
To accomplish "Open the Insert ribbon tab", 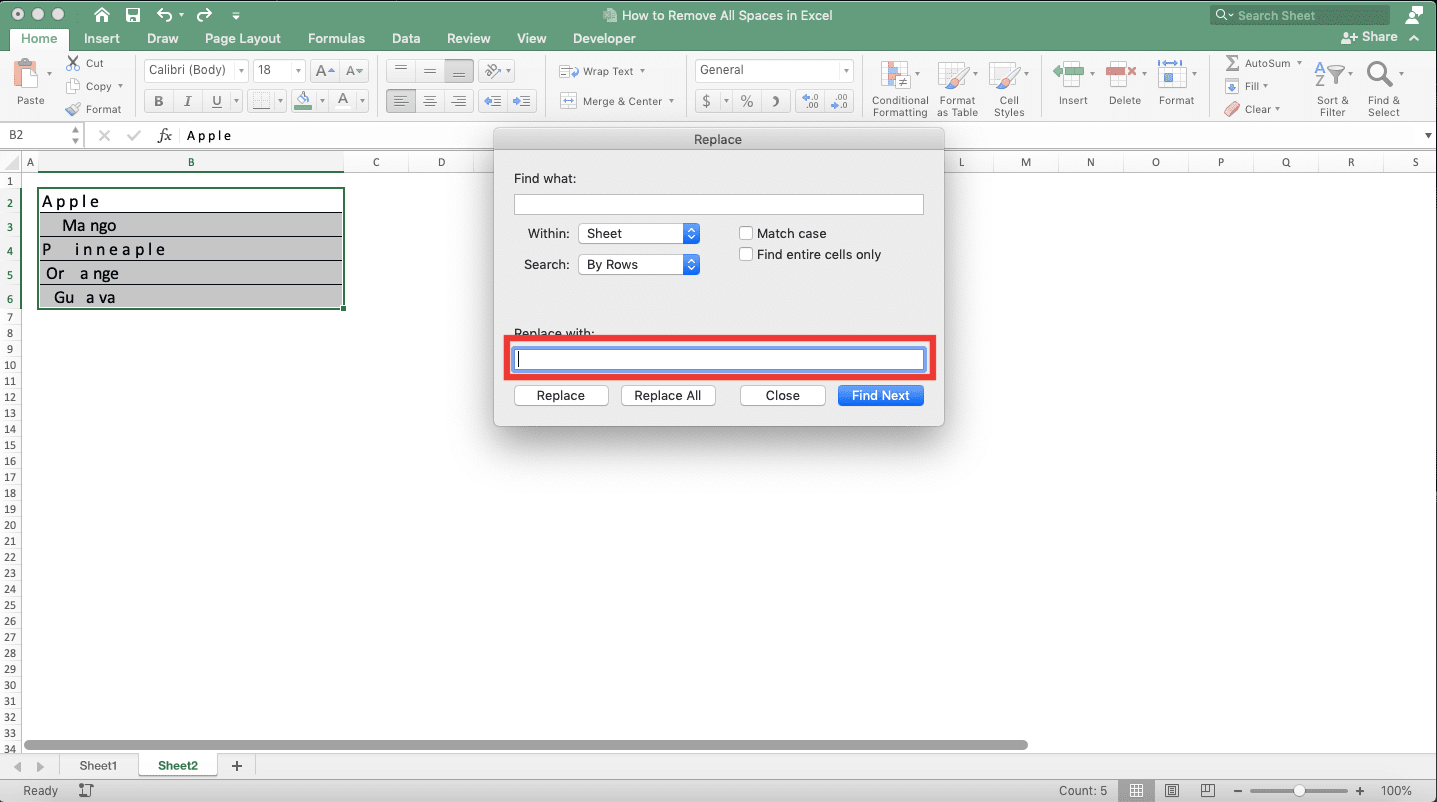I will tap(102, 38).
